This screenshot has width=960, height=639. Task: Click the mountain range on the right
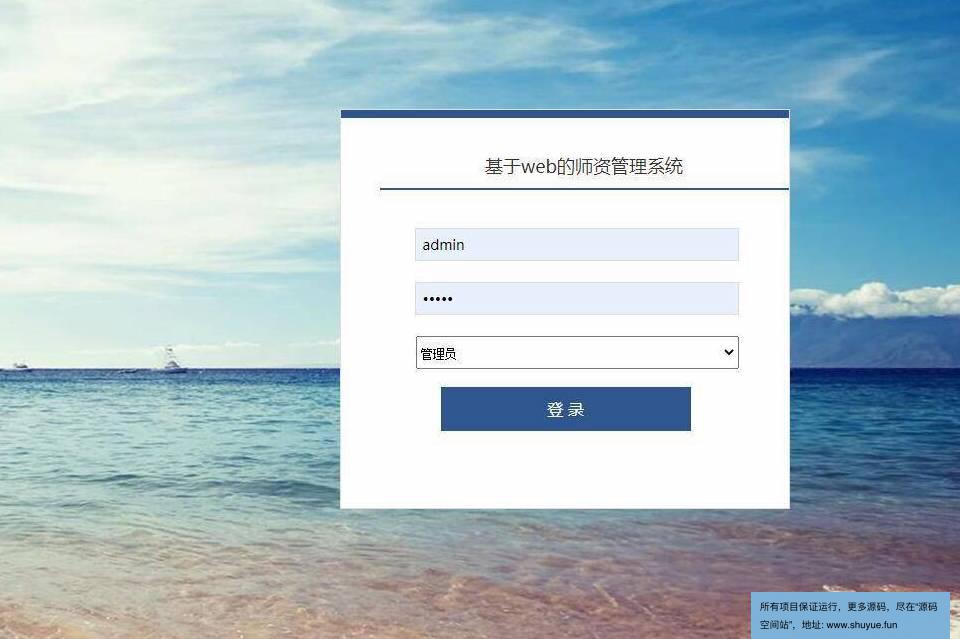tap(876, 342)
